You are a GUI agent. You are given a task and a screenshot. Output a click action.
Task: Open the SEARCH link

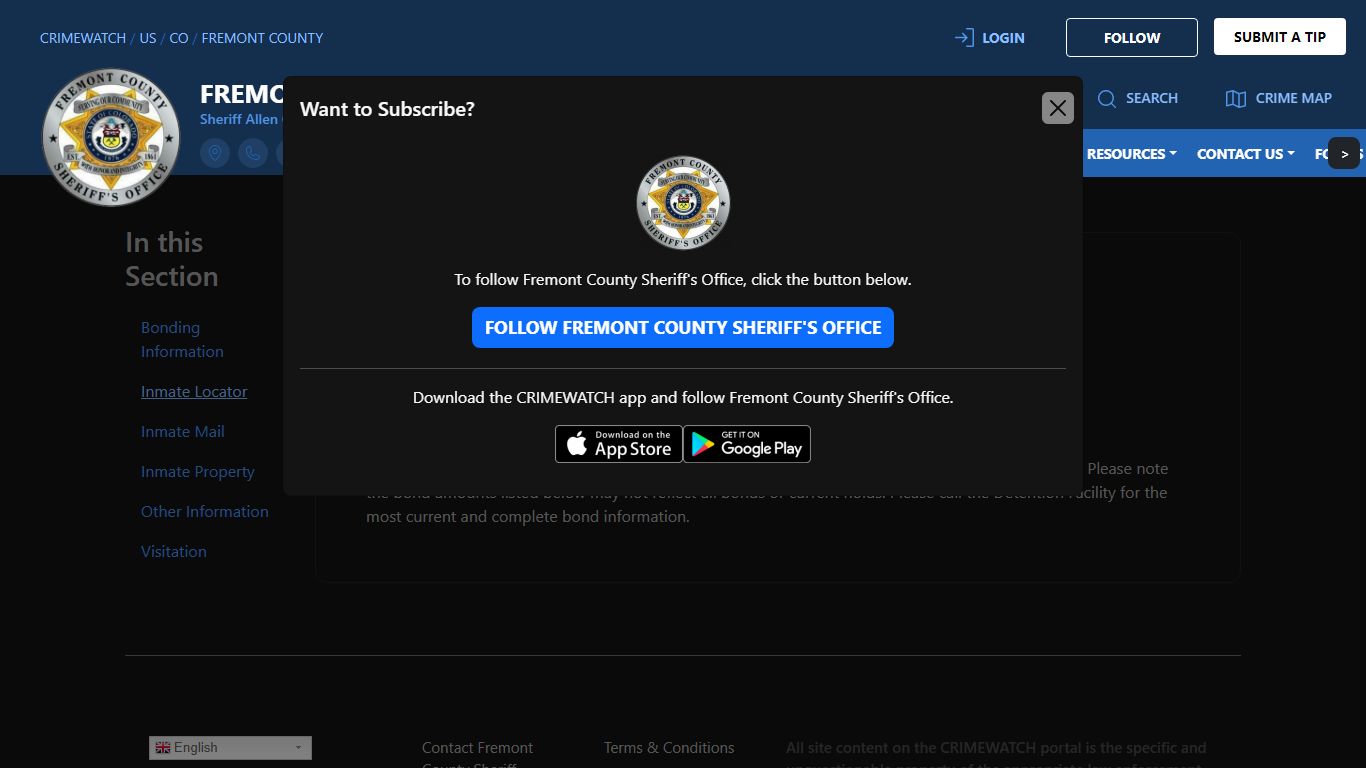1152,98
